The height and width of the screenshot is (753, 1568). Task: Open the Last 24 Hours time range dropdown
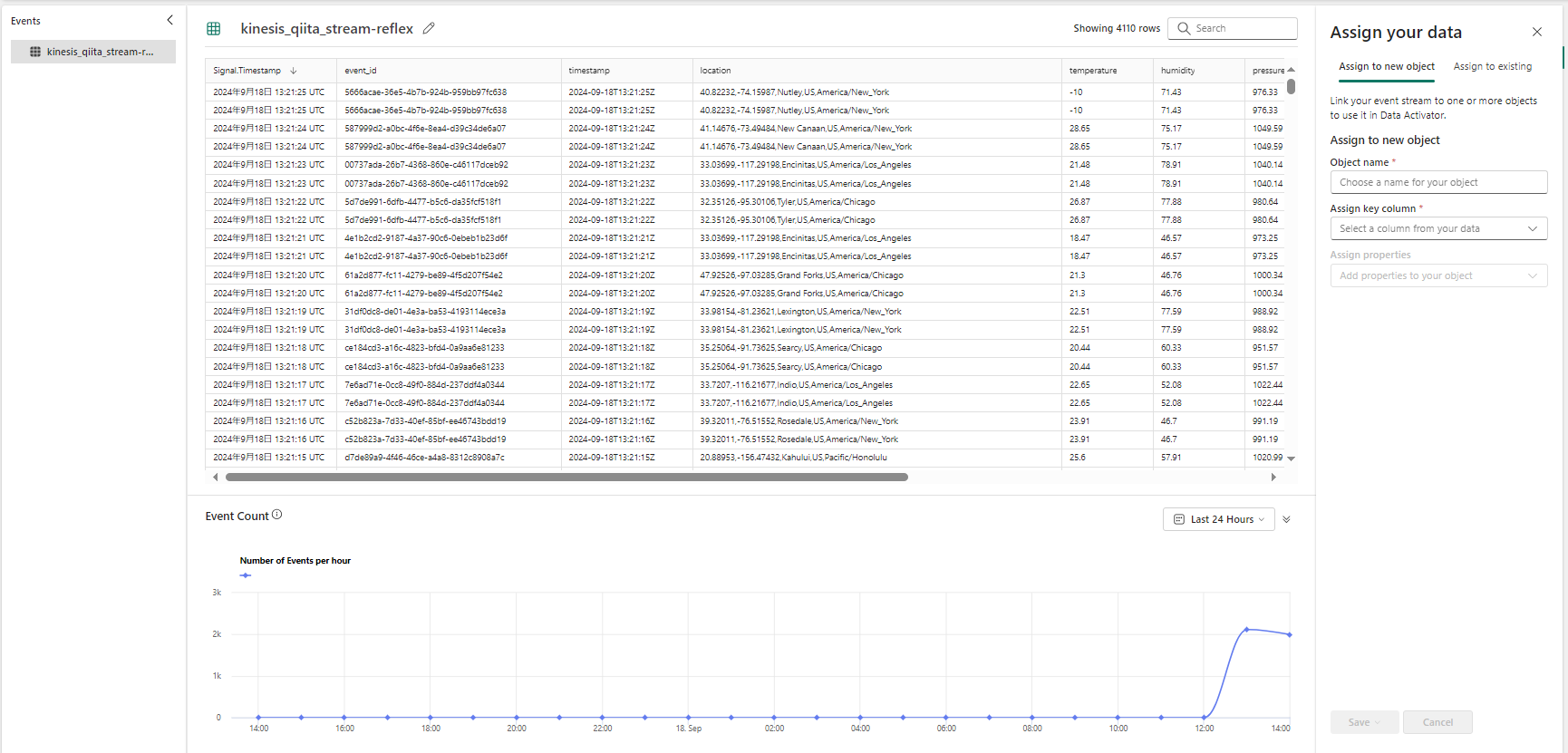coord(1219,519)
